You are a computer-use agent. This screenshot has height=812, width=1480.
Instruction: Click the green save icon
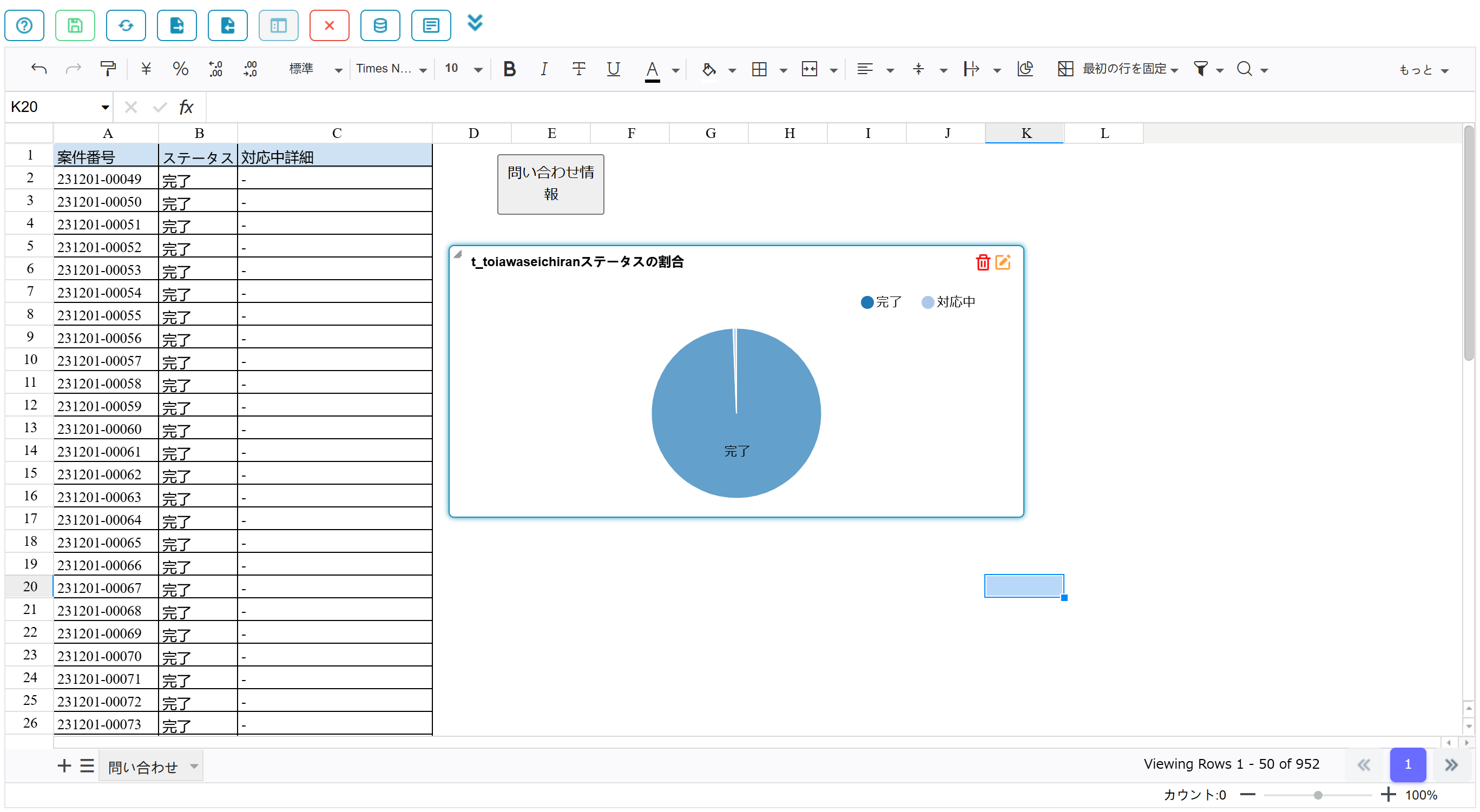75,25
